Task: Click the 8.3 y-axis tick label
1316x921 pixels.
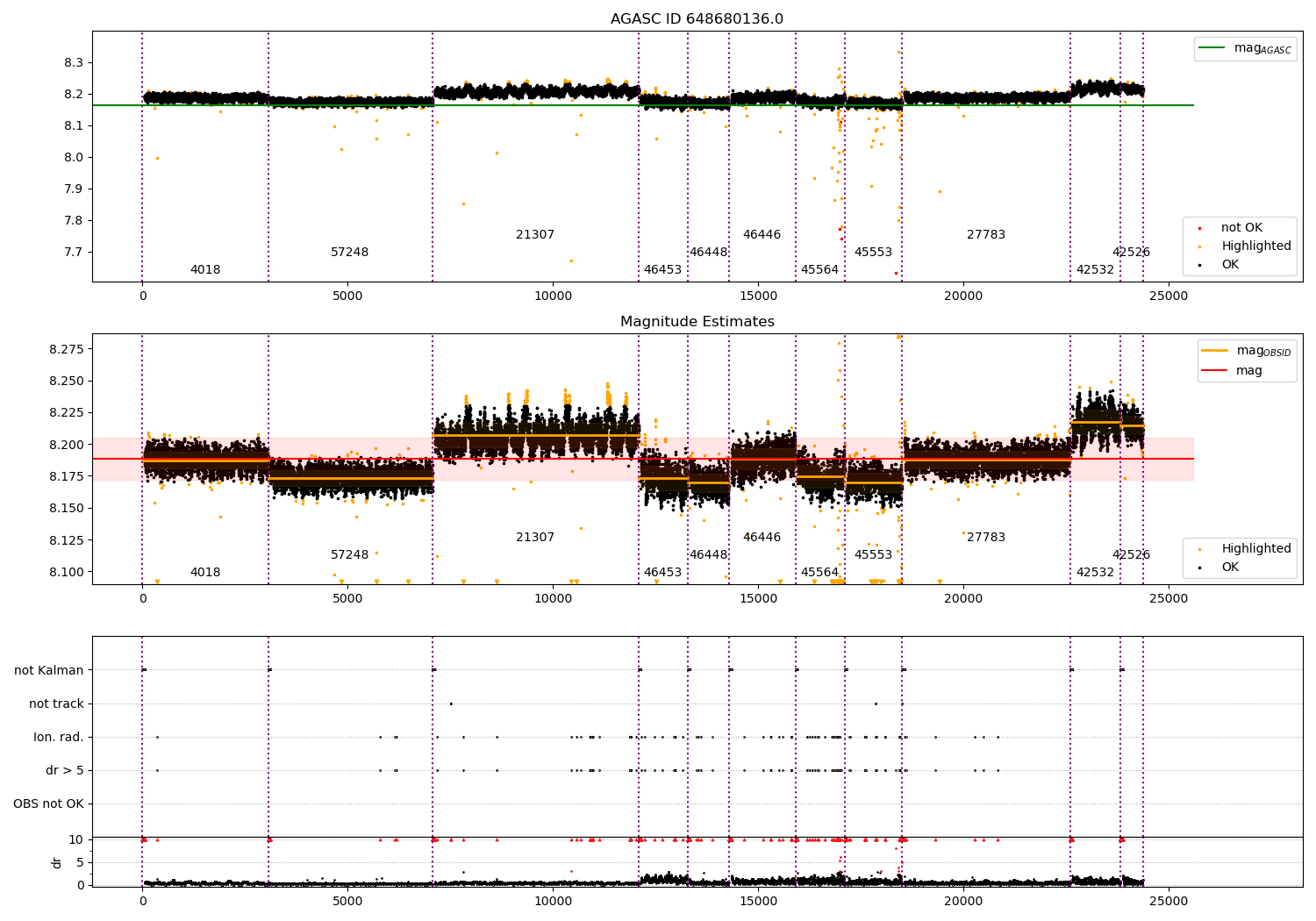Action: click(74, 63)
